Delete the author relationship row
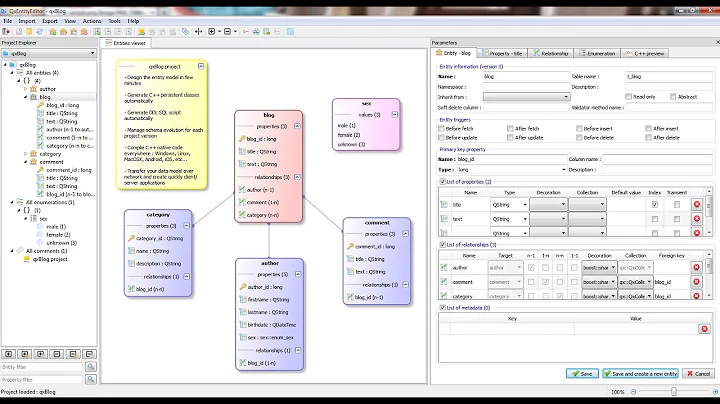This screenshot has width=720, height=404. pyautogui.click(x=697, y=267)
